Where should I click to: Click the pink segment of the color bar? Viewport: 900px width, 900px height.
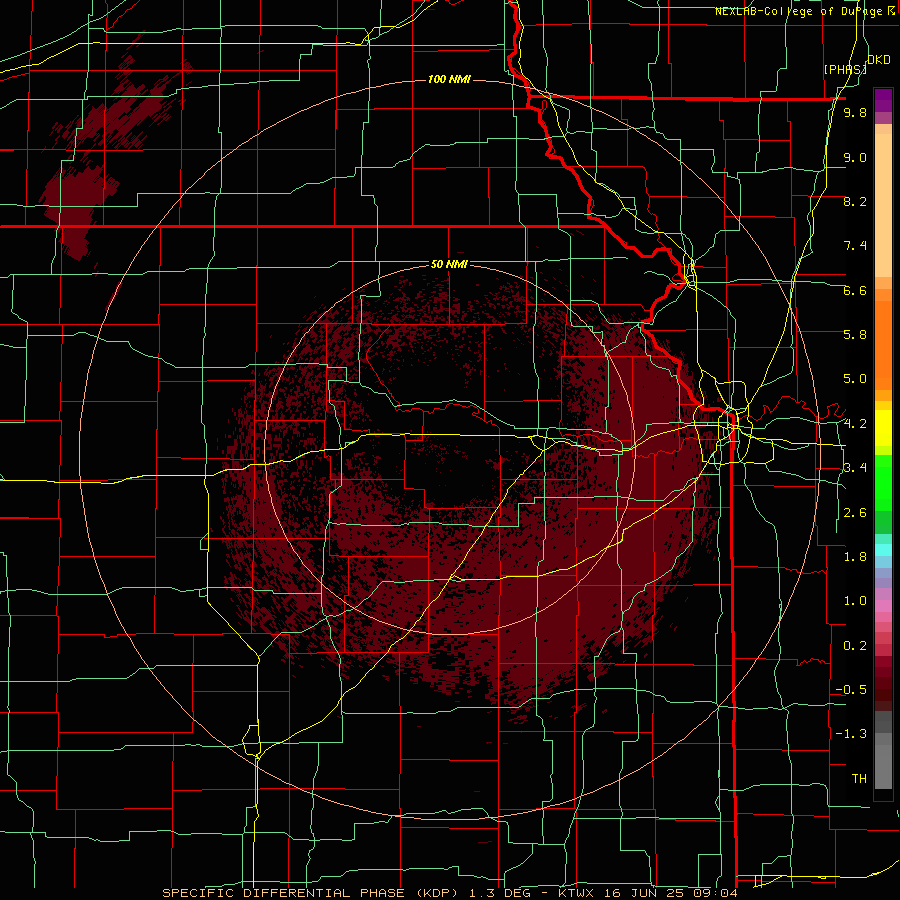tap(883, 605)
